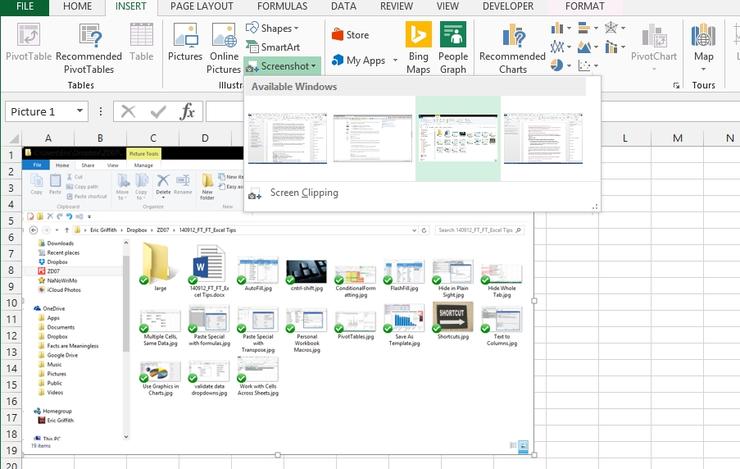Expand the Shapes dropdown
The height and width of the screenshot is (469, 740).
[275, 28]
